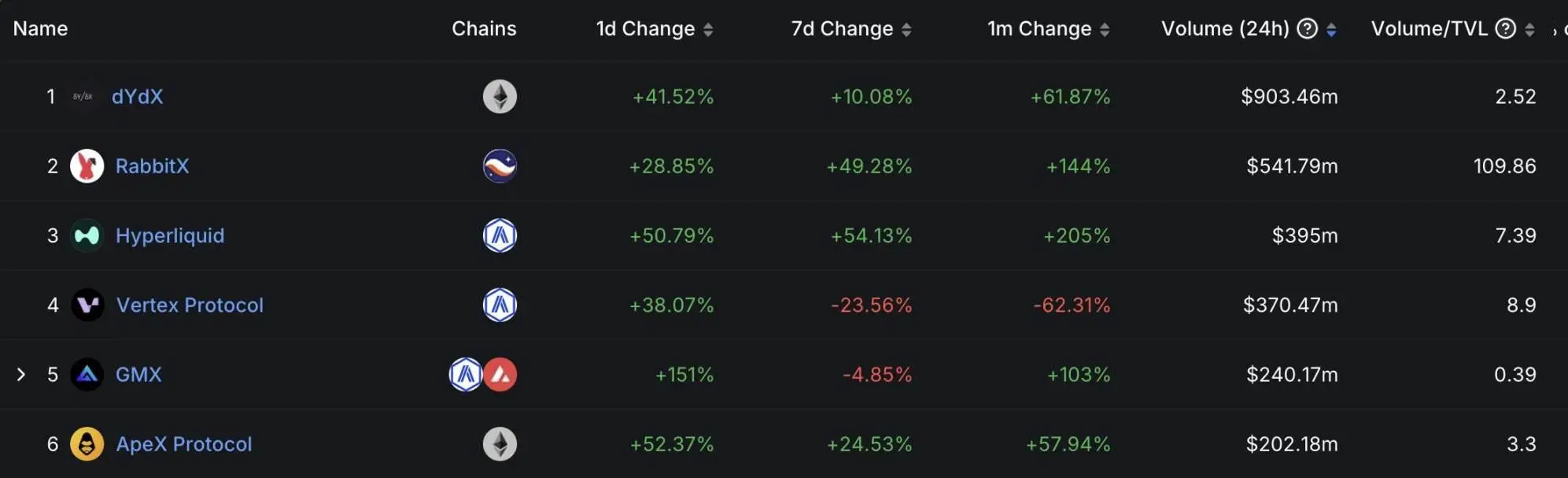
Task: Click the dYdX protocol logo icon
Action: pos(83,97)
